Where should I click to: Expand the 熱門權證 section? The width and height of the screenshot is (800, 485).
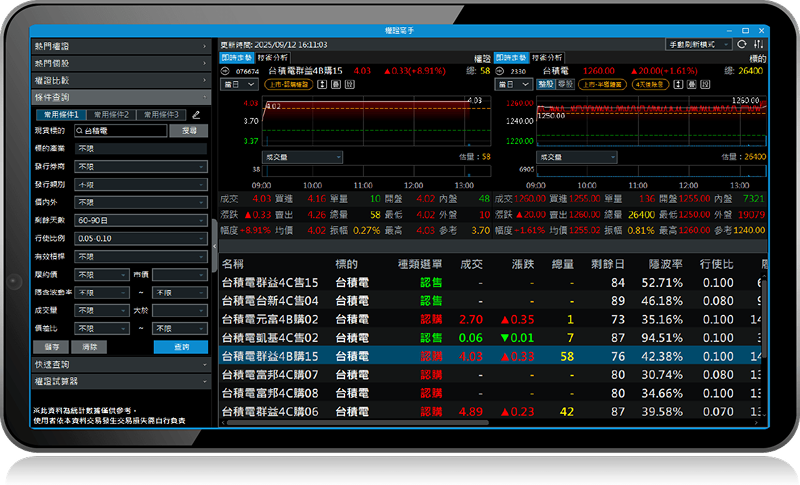click(x=121, y=46)
